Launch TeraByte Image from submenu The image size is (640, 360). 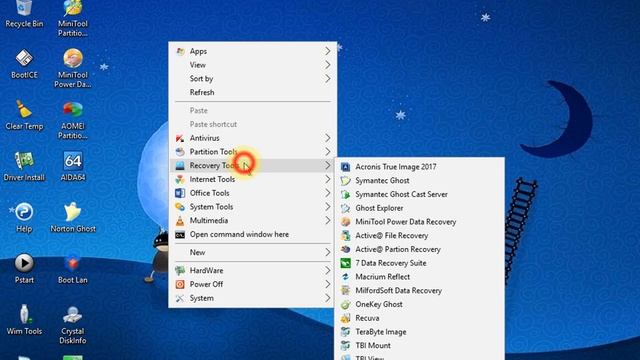420,332
